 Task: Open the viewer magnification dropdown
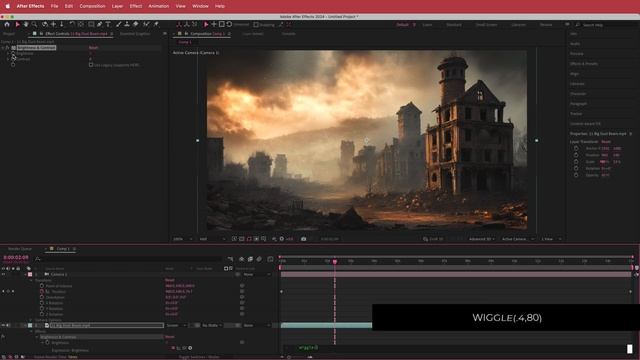(182, 239)
